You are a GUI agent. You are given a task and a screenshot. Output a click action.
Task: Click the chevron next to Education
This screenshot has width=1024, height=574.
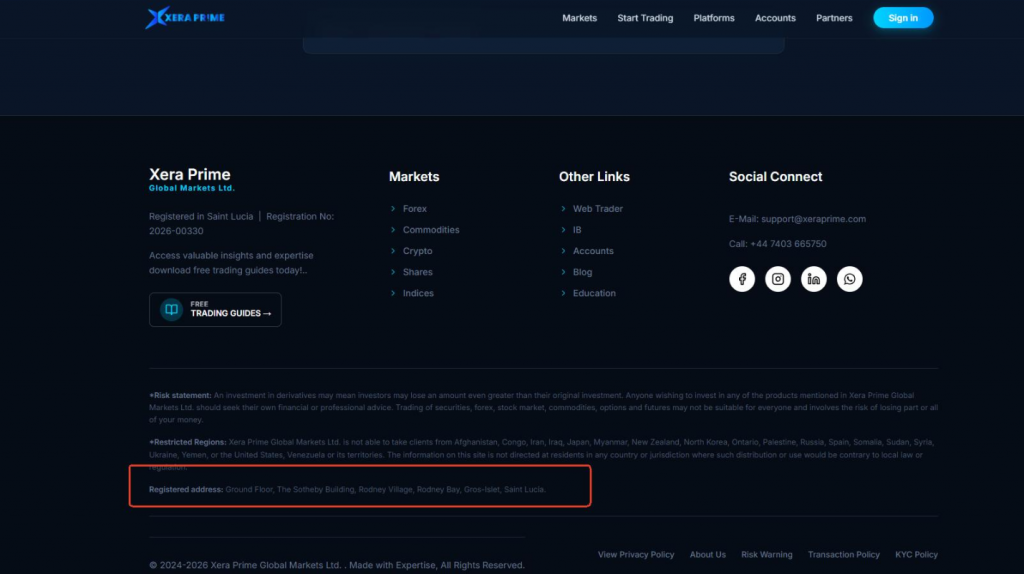click(x=563, y=293)
